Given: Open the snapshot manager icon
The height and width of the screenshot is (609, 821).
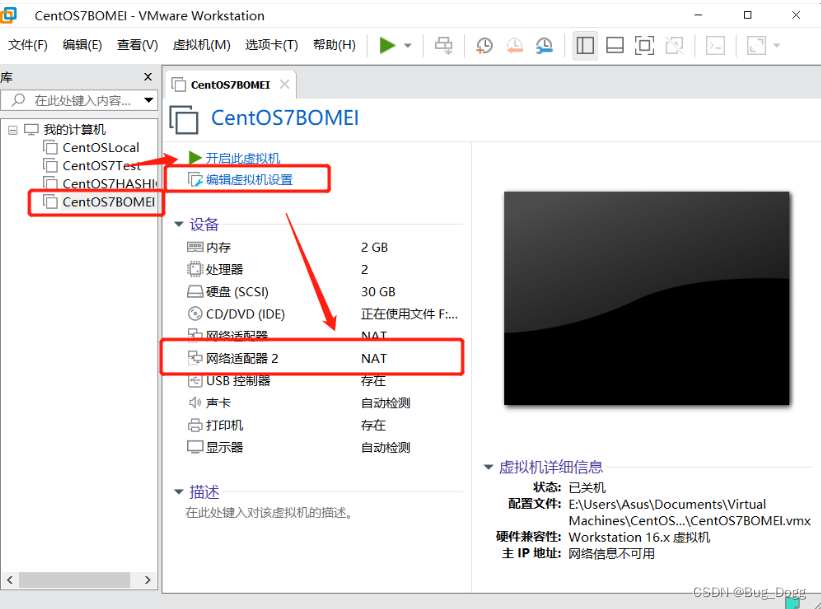Looking at the screenshot, I should click(x=545, y=46).
